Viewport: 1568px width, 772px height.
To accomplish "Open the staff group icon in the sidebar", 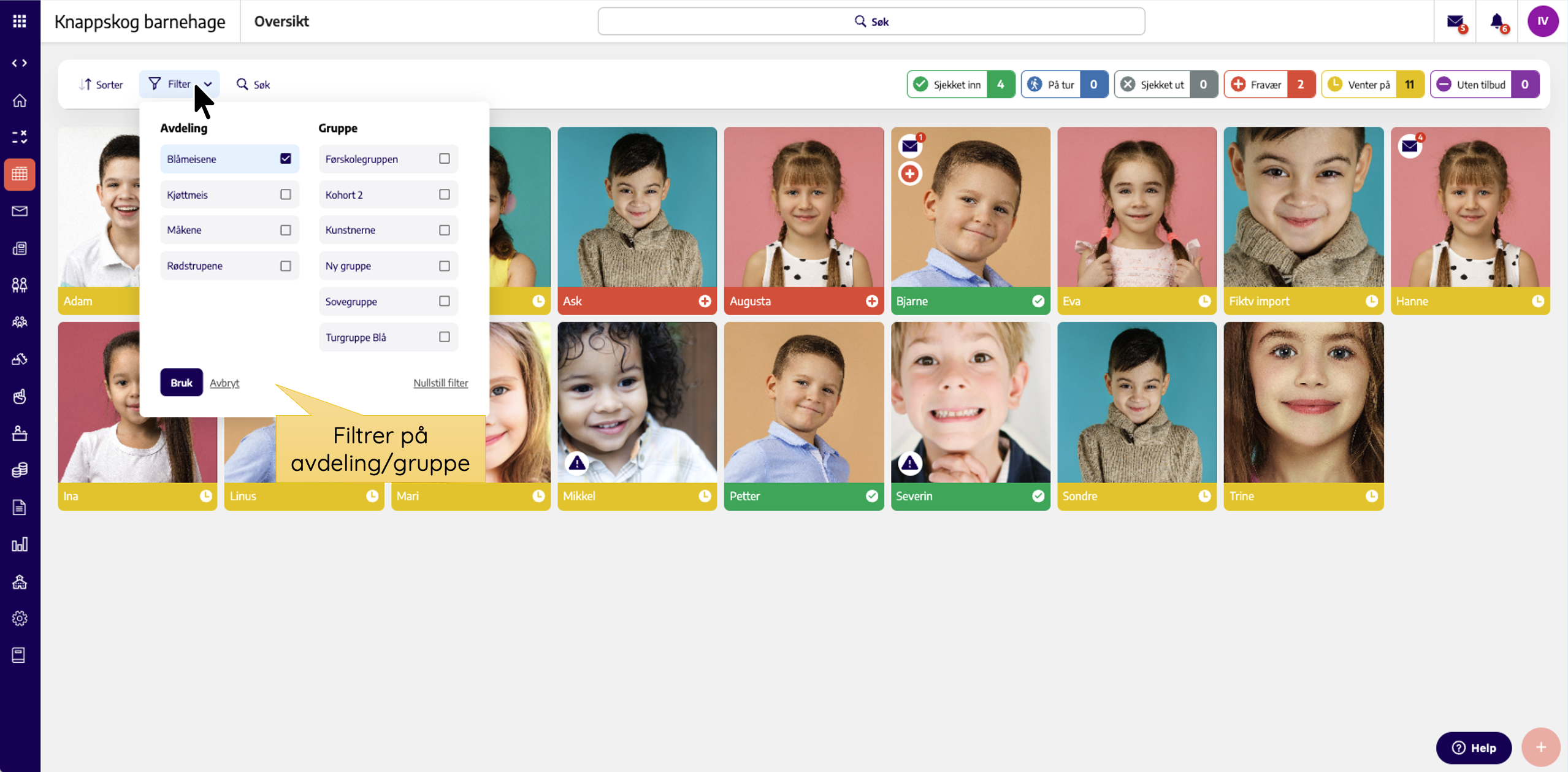I will point(20,322).
